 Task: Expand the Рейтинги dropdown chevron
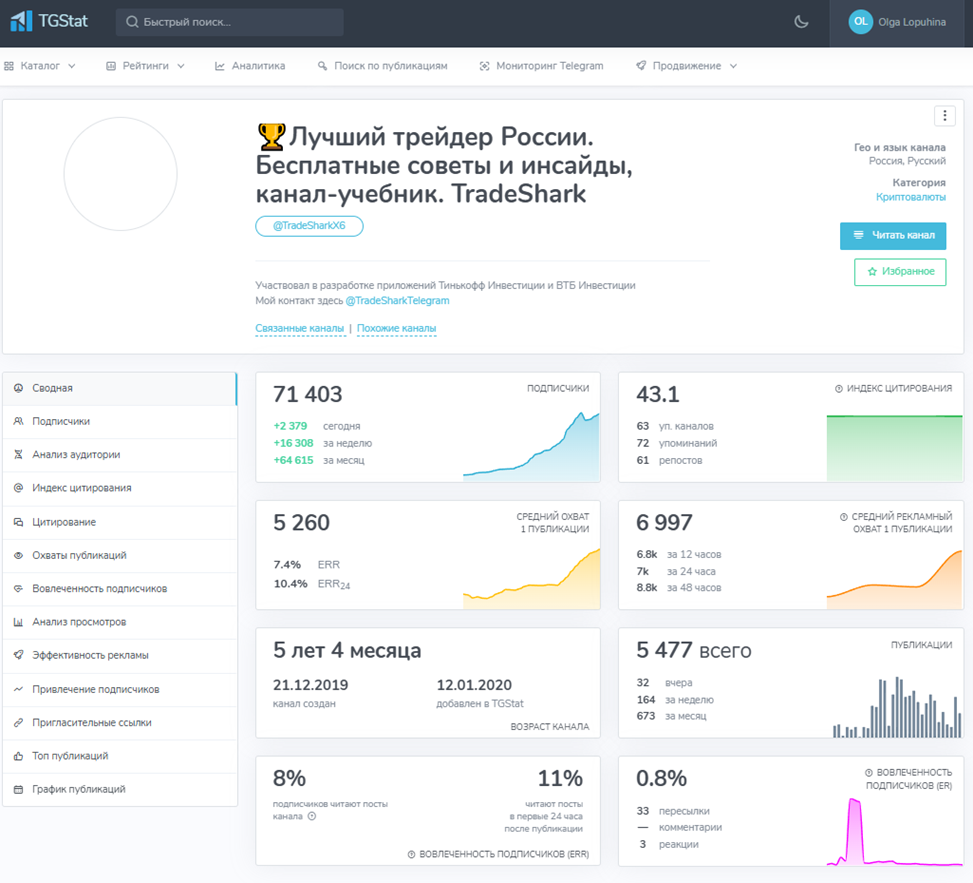181,66
